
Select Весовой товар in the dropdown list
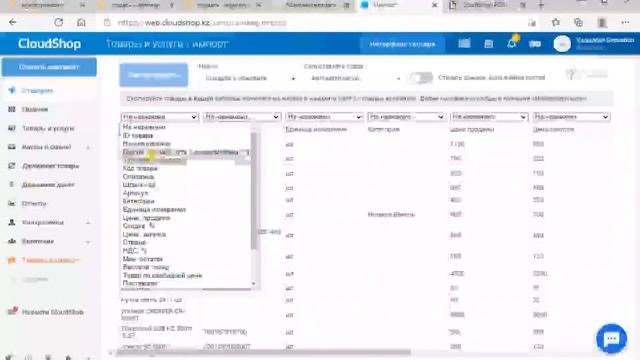[146, 267]
